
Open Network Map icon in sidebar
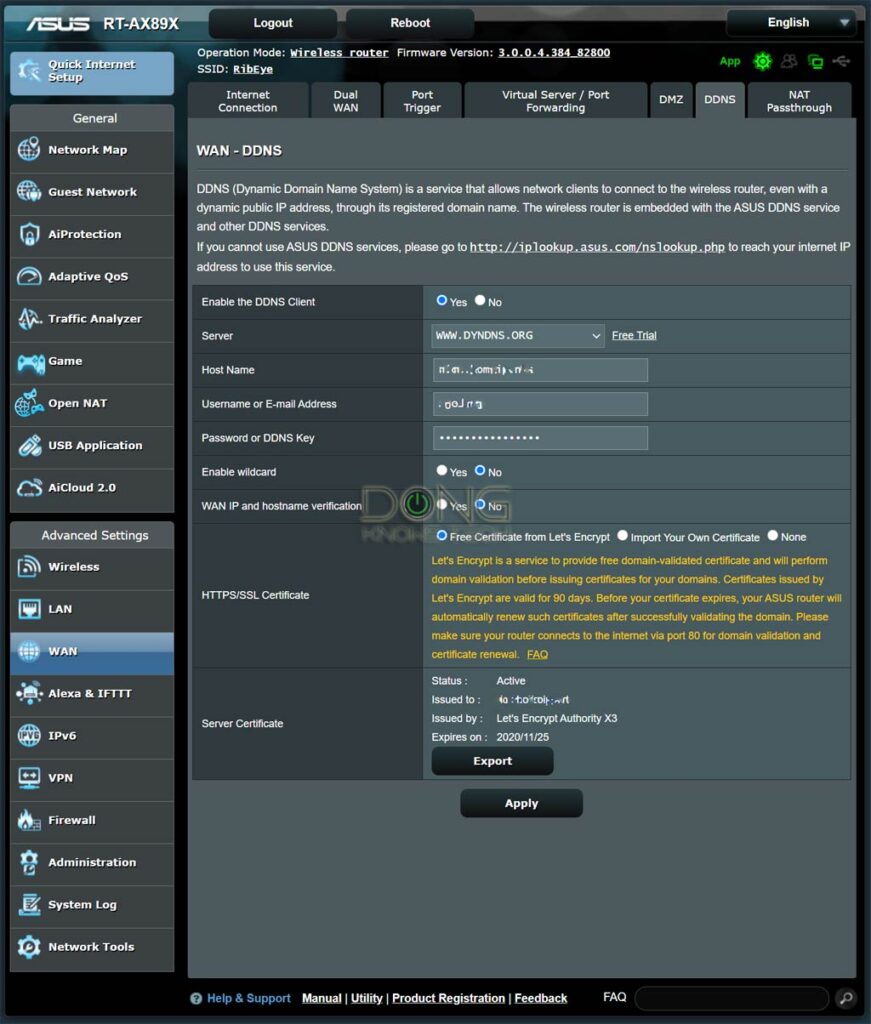(29, 150)
